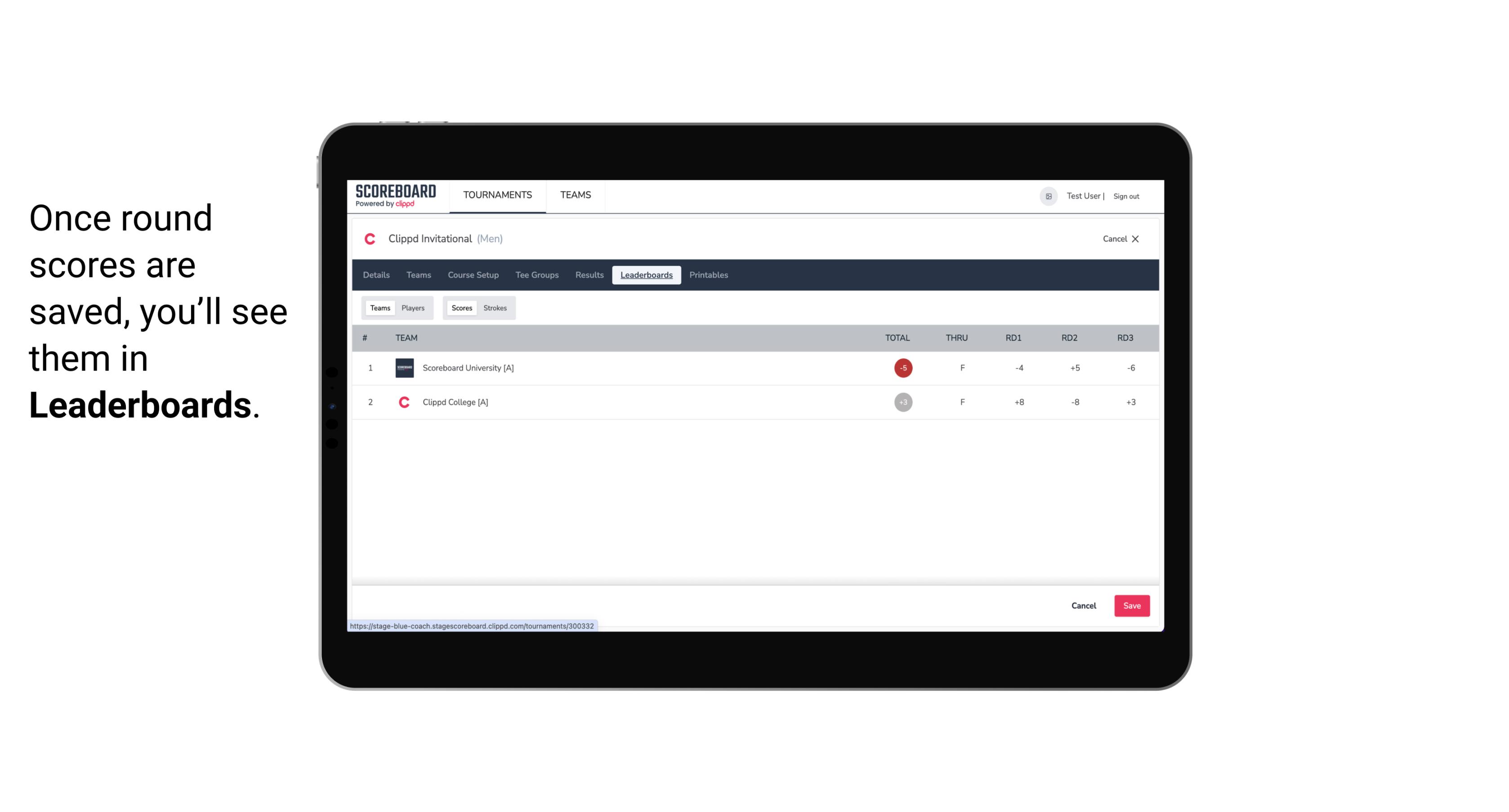
Task: Toggle Teams filter view
Action: coord(380,307)
